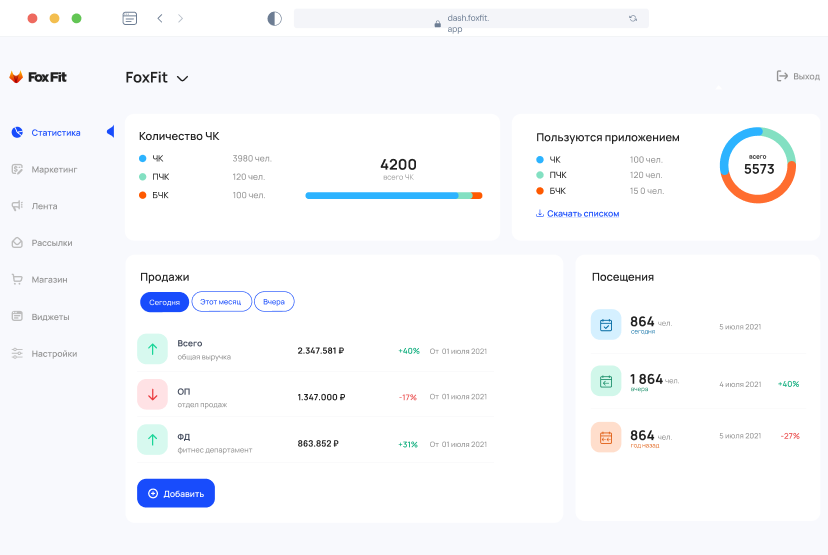The height and width of the screenshot is (555, 828).
Task: Click the plus icon on Добавить button
Action: [153, 493]
